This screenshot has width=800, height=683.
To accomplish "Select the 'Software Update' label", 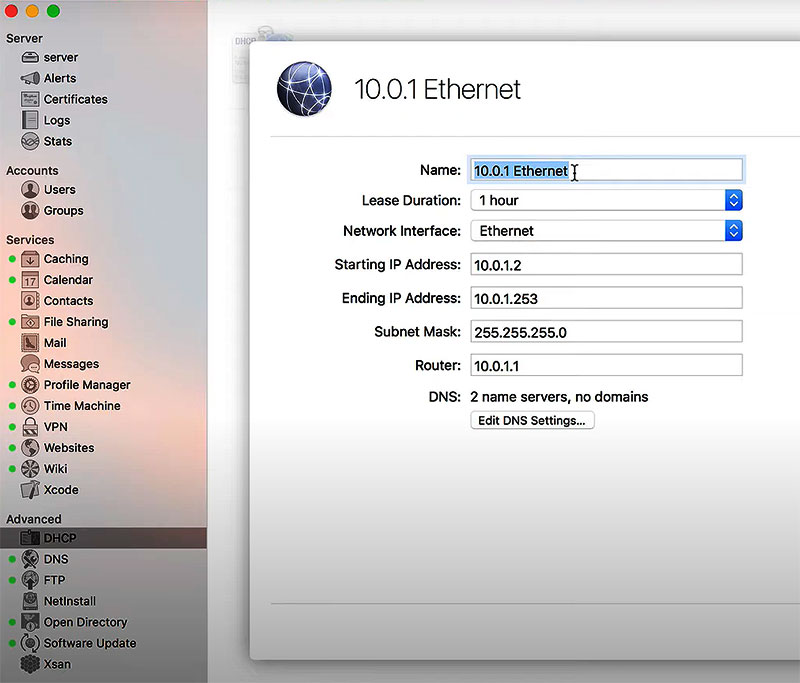I will pyautogui.click(x=90, y=643).
